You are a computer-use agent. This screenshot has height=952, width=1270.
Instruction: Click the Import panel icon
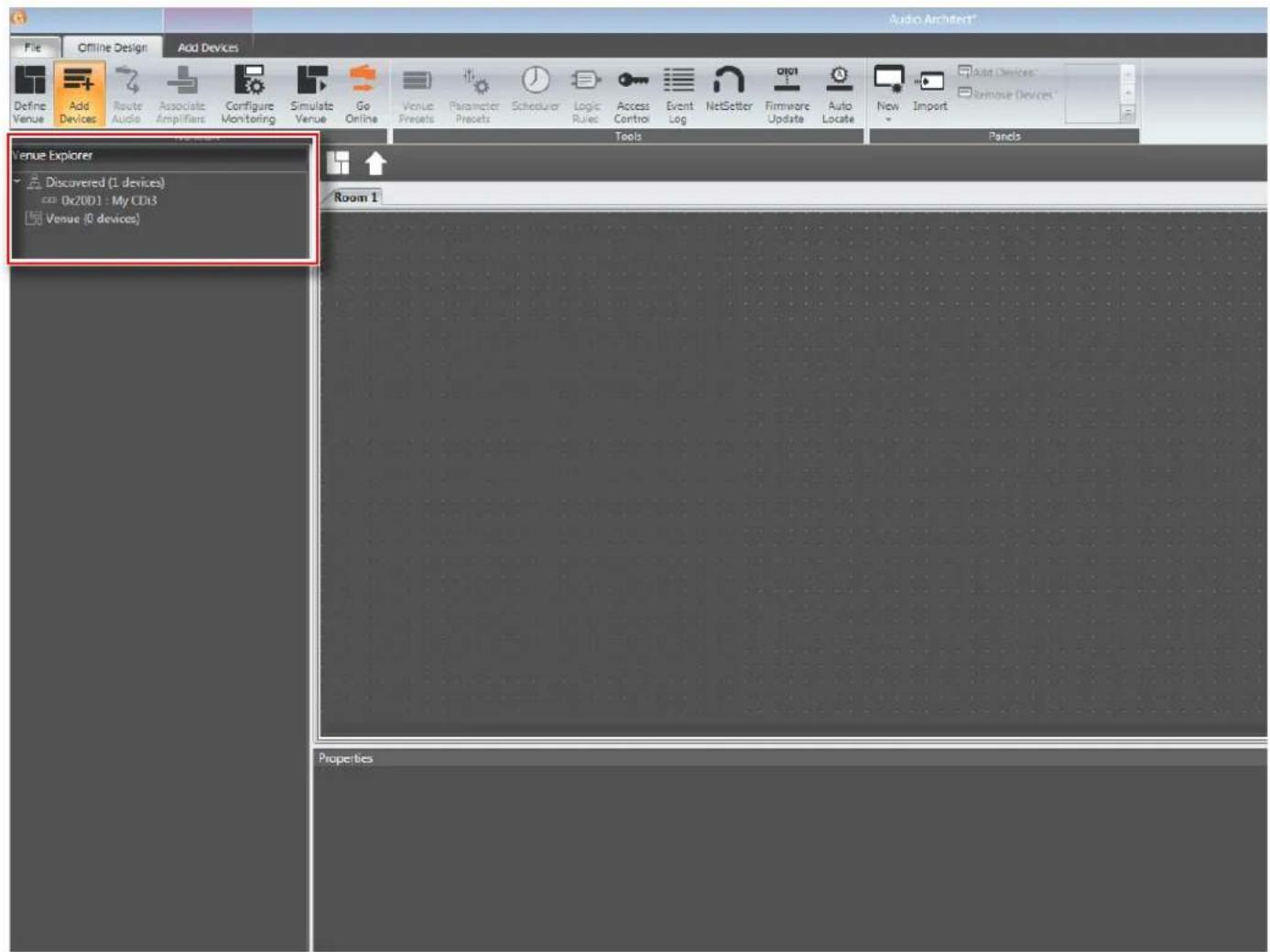coord(930,89)
